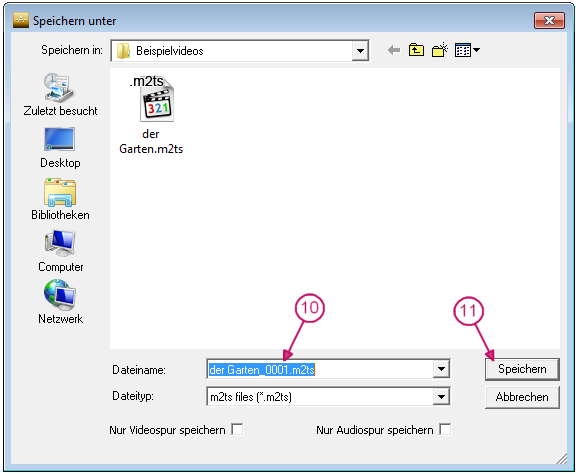Click the m2ts files type field
Screen dimensions: 576x476
click(320, 397)
